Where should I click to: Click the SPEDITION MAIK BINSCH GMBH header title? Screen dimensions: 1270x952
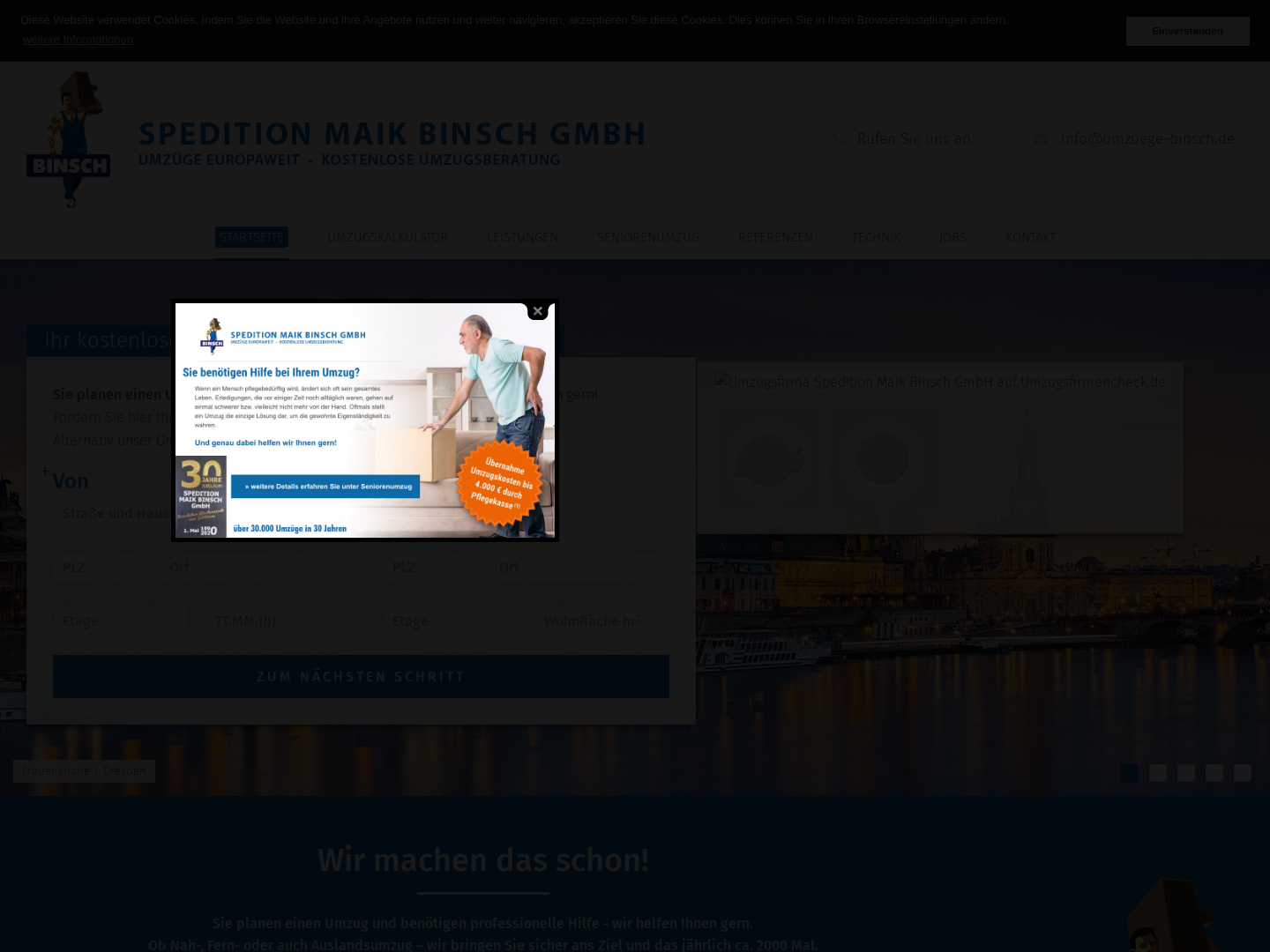click(392, 134)
